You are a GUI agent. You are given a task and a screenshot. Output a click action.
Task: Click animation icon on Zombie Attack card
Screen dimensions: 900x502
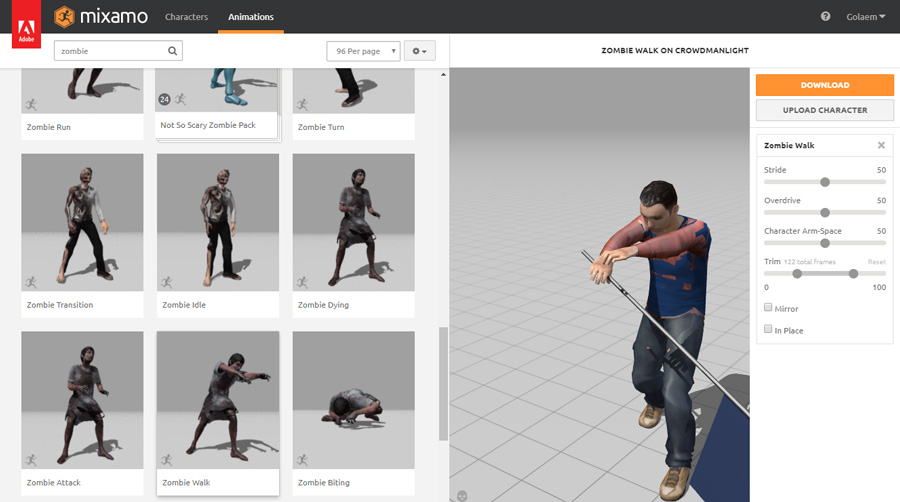tap(31, 460)
